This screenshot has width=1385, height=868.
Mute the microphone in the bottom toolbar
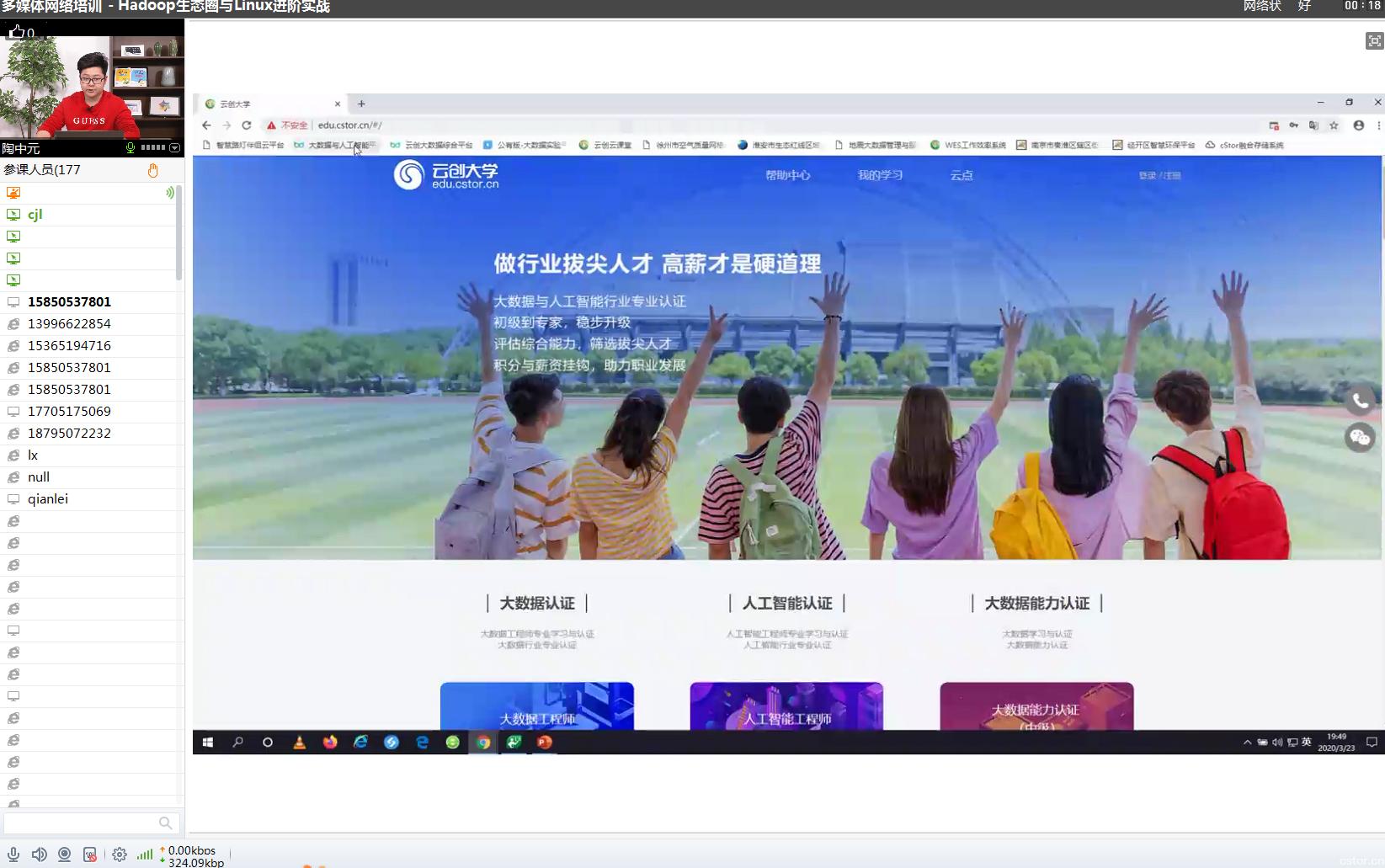(13, 854)
